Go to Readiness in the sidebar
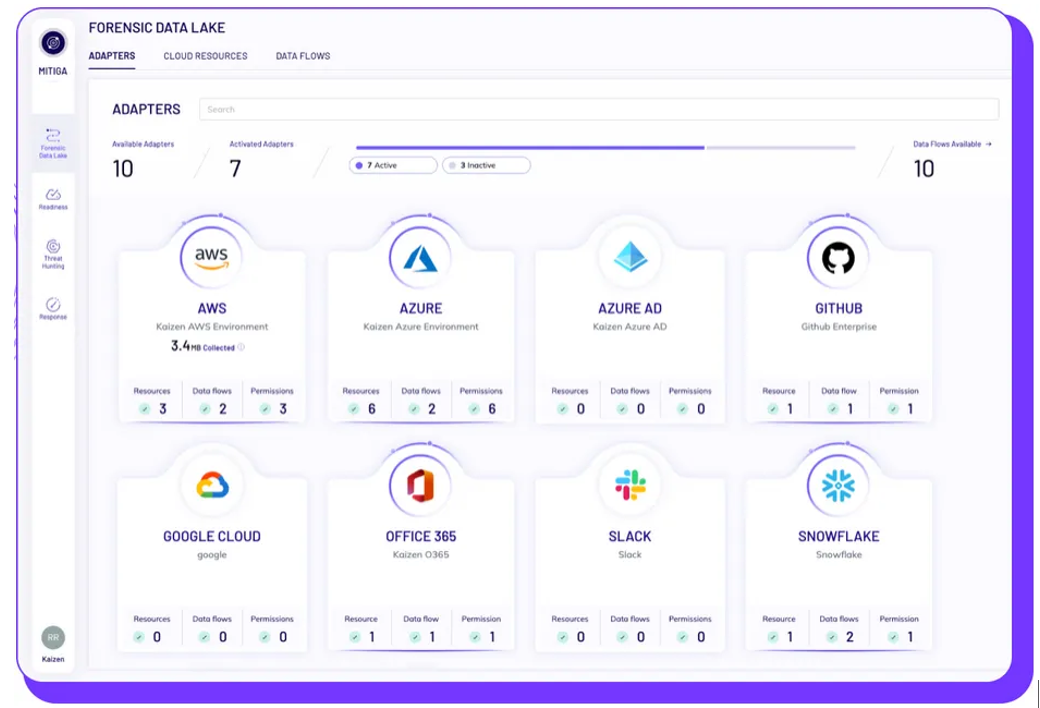Image resolution: width=1040 pixels, height=708 pixels. tap(53, 198)
